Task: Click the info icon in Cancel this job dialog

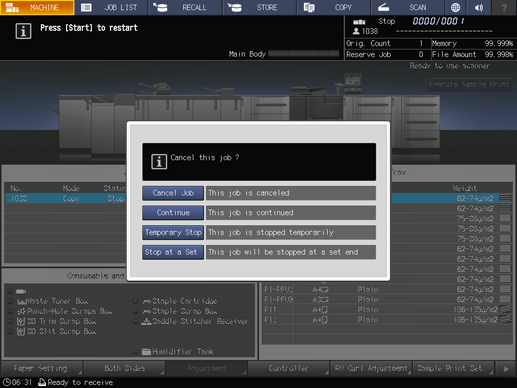Action: tap(159, 162)
